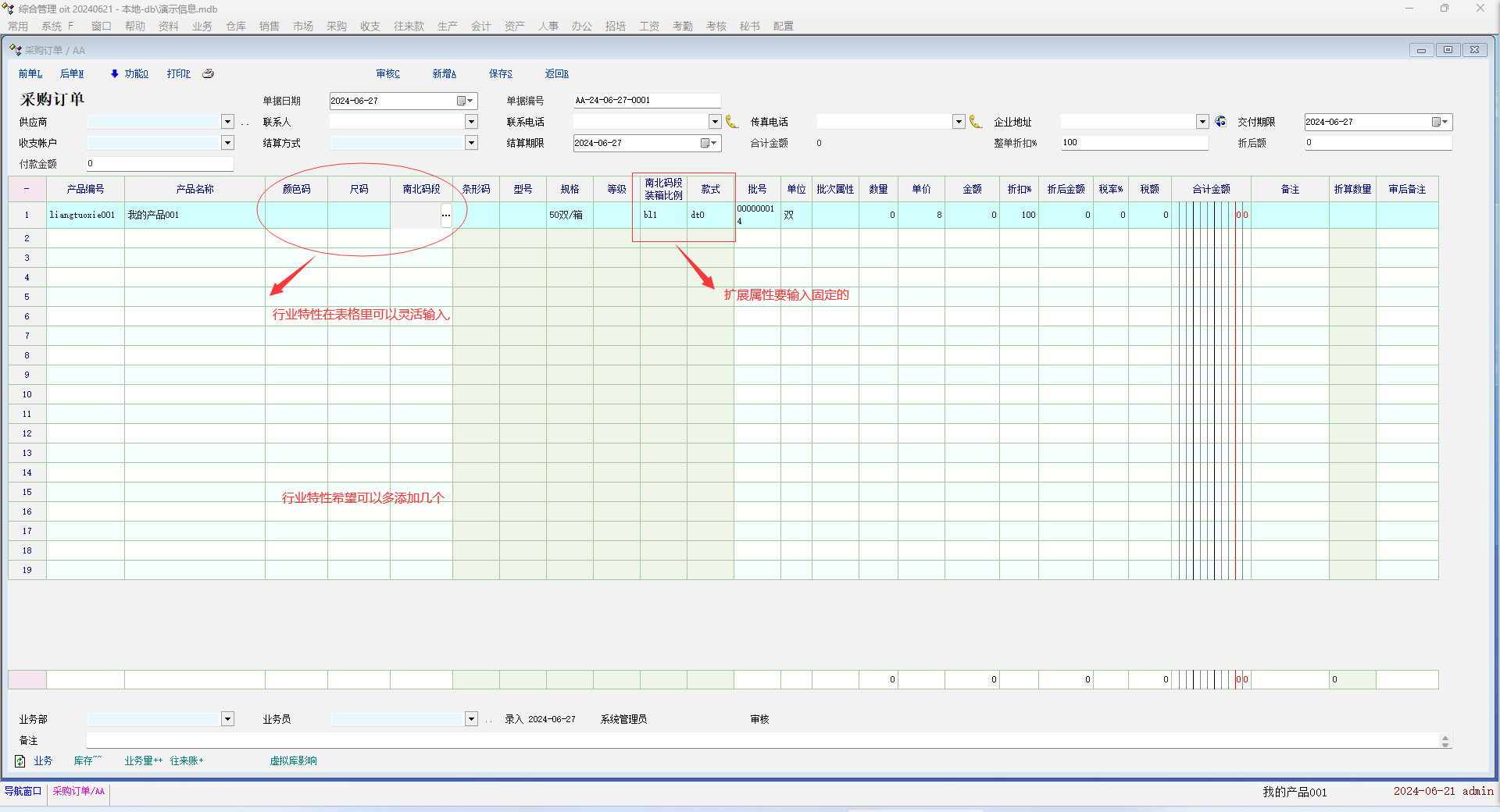The image size is (1500, 812).
Task: Click the 整单折扣% input field
Action: tap(1134, 143)
